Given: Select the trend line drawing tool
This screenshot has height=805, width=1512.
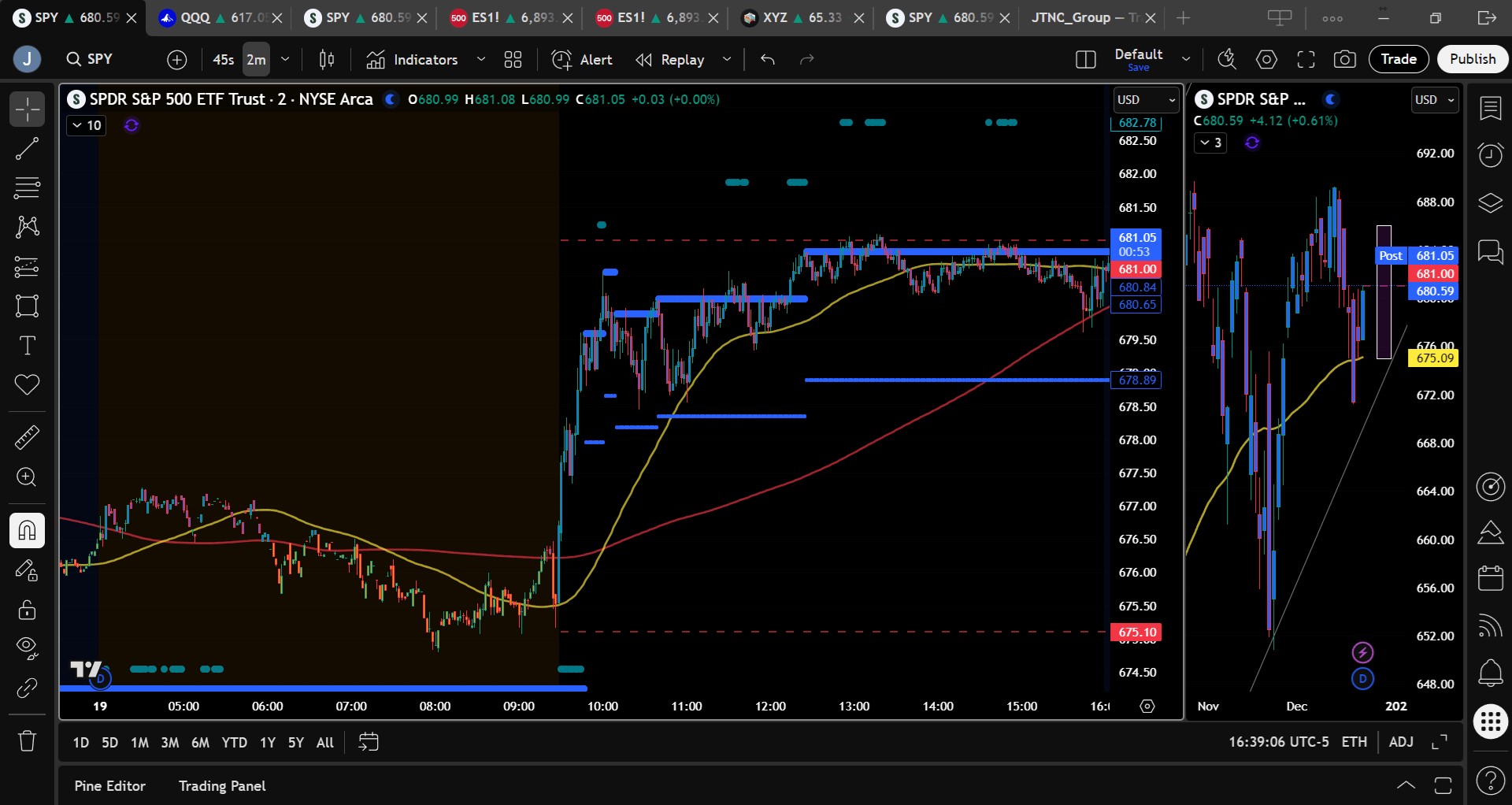Looking at the screenshot, I should point(27,149).
